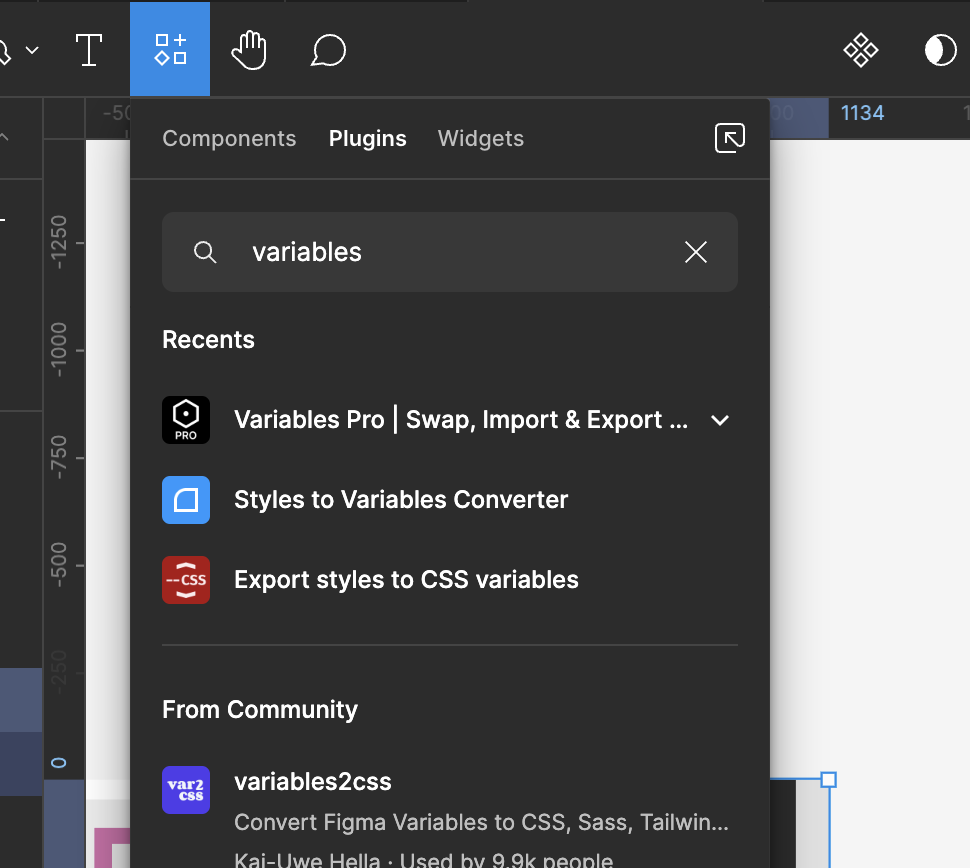Click the Variables Pro plugin icon
The height and width of the screenshot is (868, 970).
coord(186,420)
